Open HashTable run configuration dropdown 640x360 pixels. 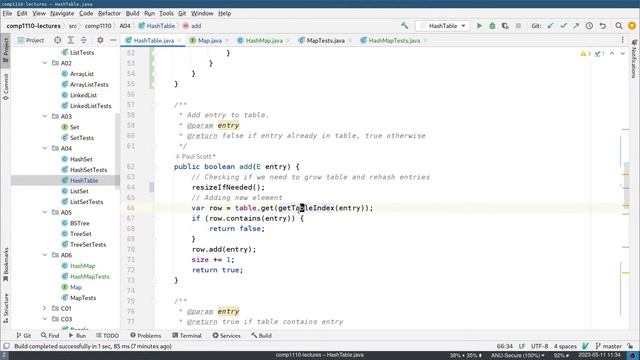point(442,26)
